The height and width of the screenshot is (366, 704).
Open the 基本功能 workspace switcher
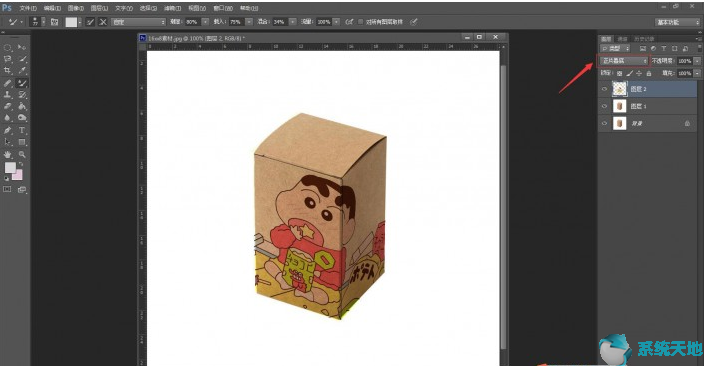click(677, 22)
